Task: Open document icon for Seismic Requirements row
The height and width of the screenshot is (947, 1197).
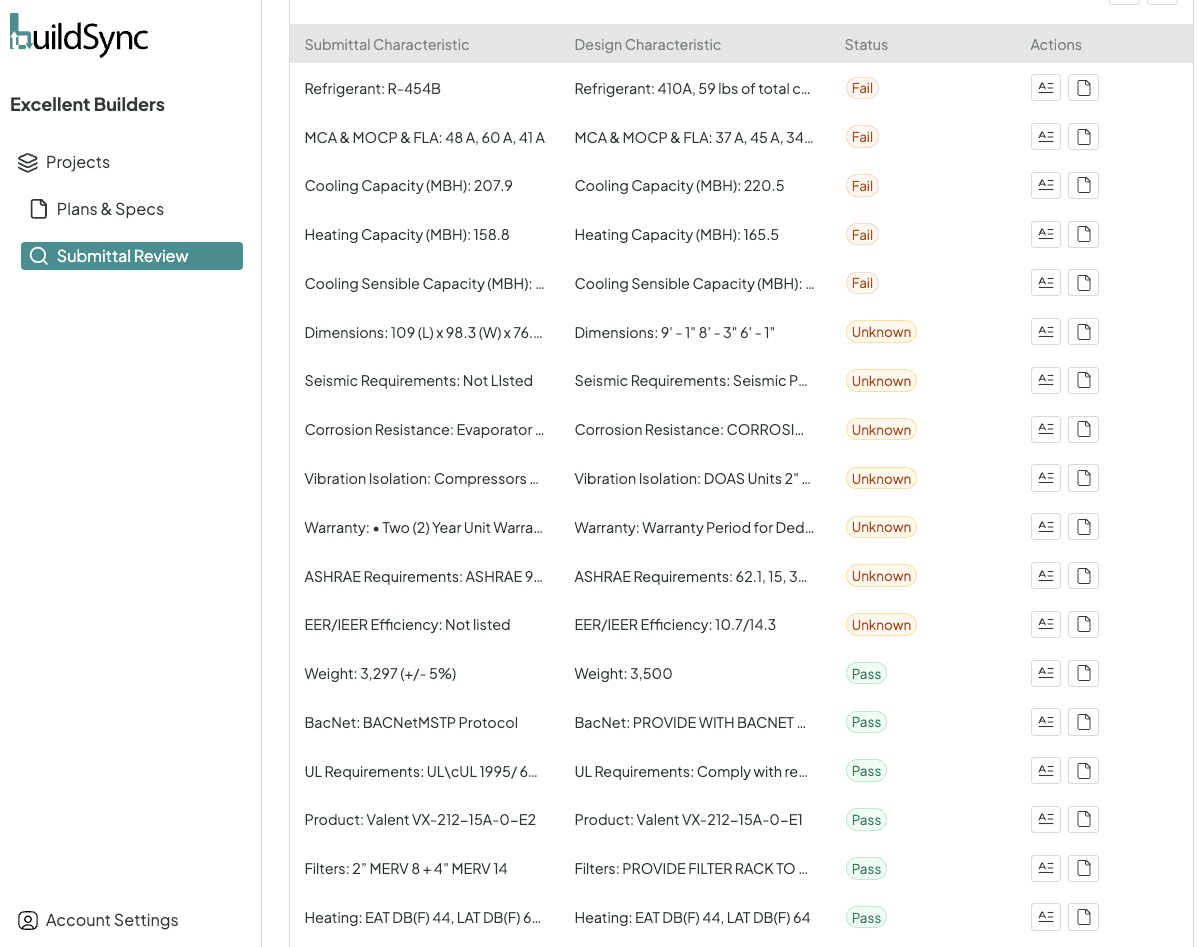Action: pyautogui.click(x=1083, y=380)
